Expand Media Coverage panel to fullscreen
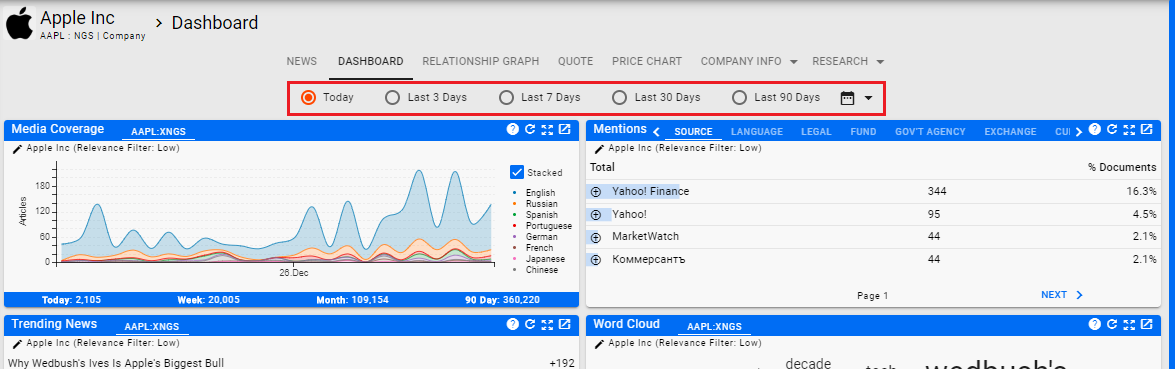This screenshot has width=1175, height=369. click(547, 129)
